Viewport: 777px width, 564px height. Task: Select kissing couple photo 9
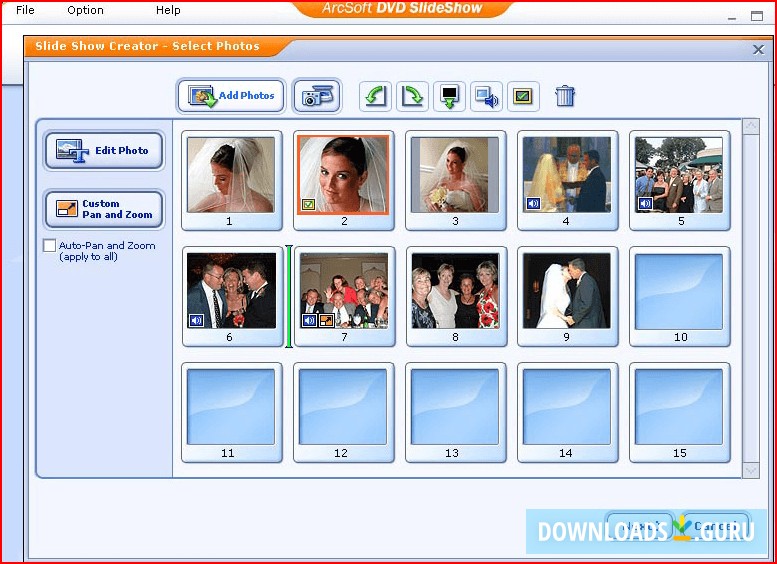pyautogui.click(x=567, y=290)
